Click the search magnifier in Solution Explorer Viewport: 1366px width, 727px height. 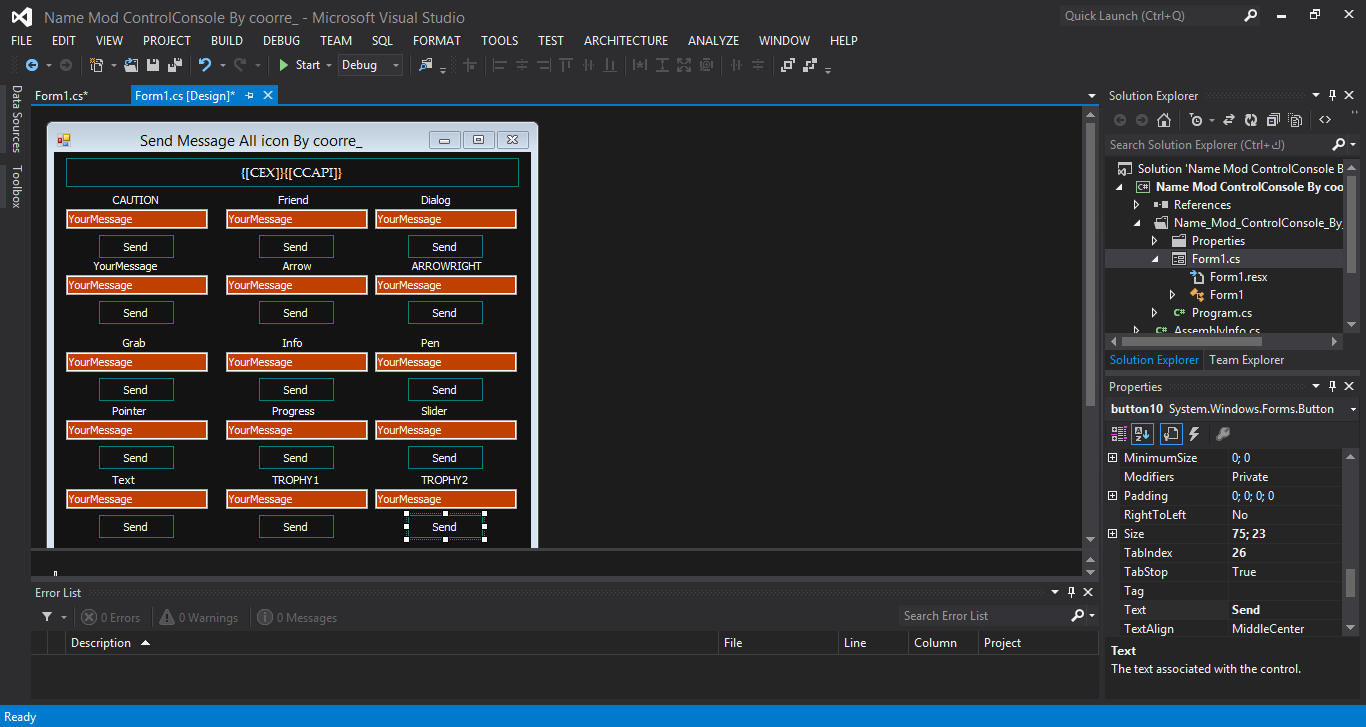pyautogui.click(x=1338, y=145)
